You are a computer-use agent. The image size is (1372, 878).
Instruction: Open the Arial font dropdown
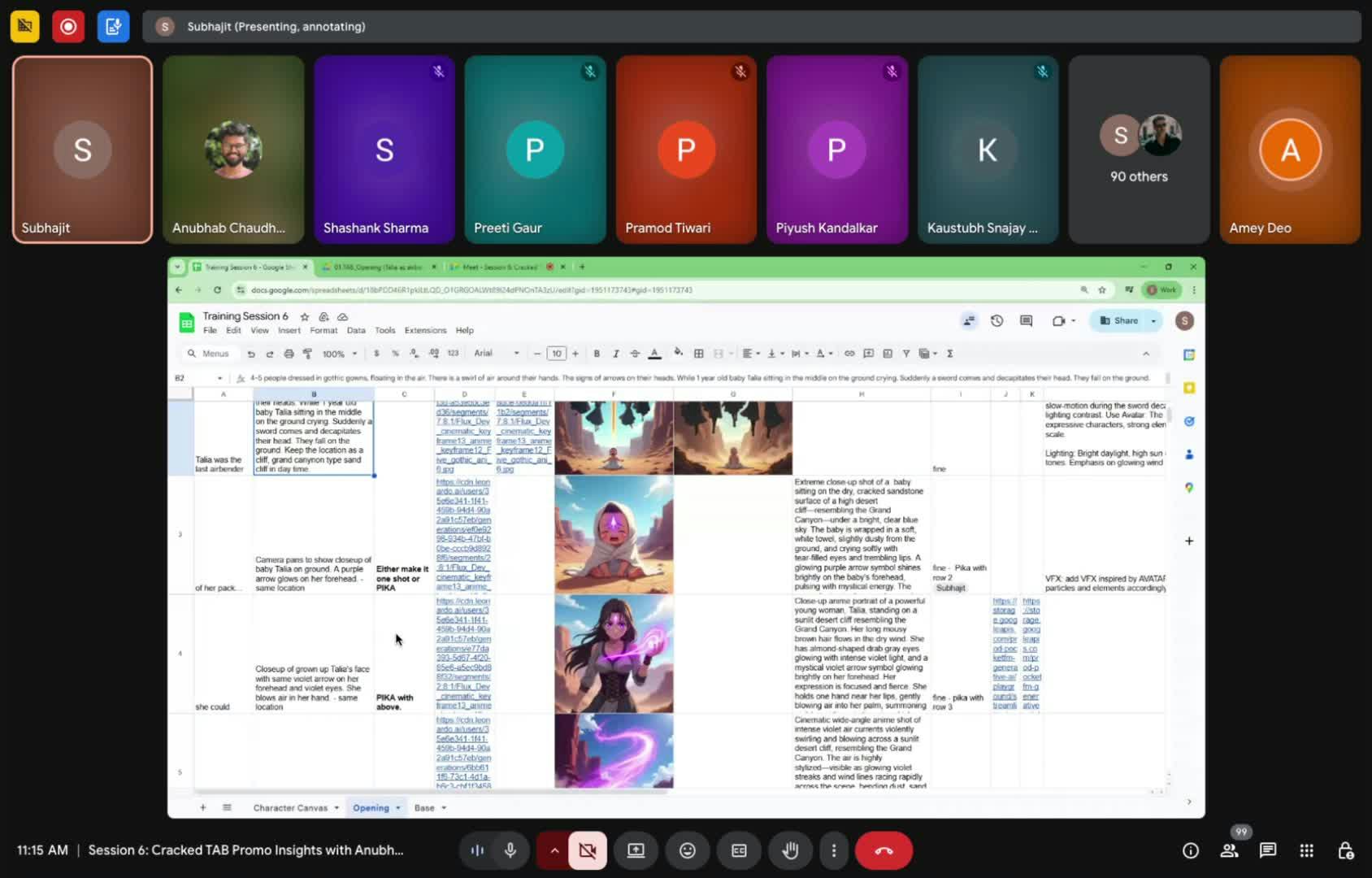[496, 354]
